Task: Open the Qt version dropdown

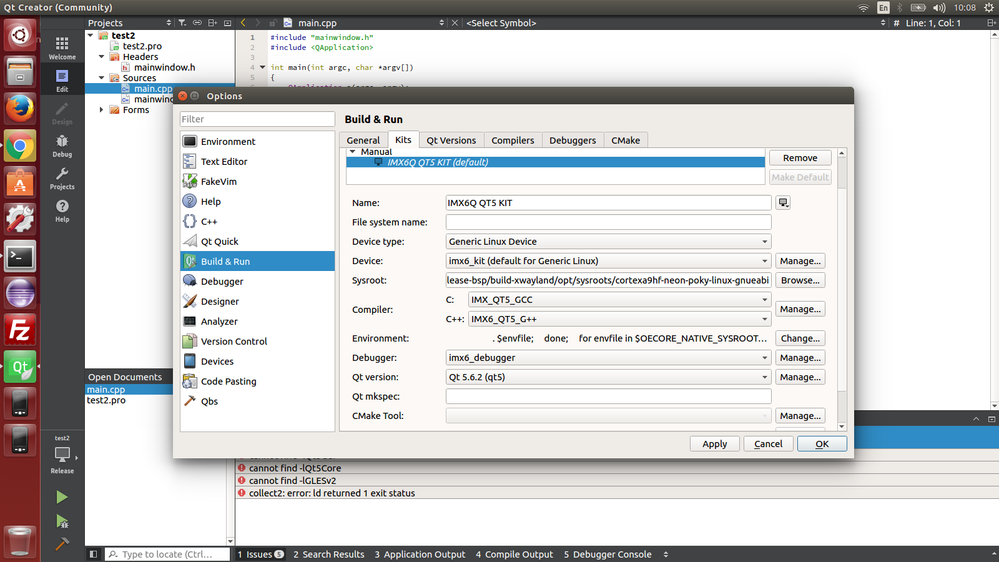Action: (x=608, y=377)
